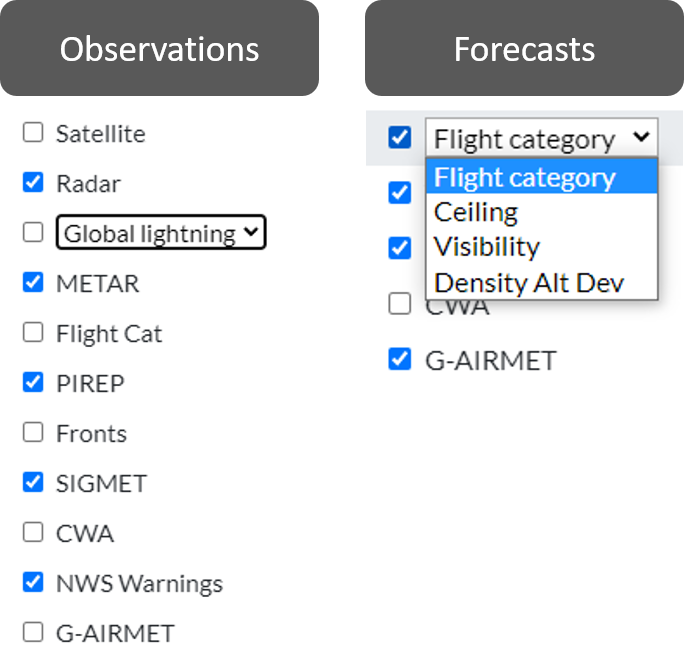Uncheck the NWS Warnings checkbox
Viewport: 684px width, 667px height.
coord(34,583)
